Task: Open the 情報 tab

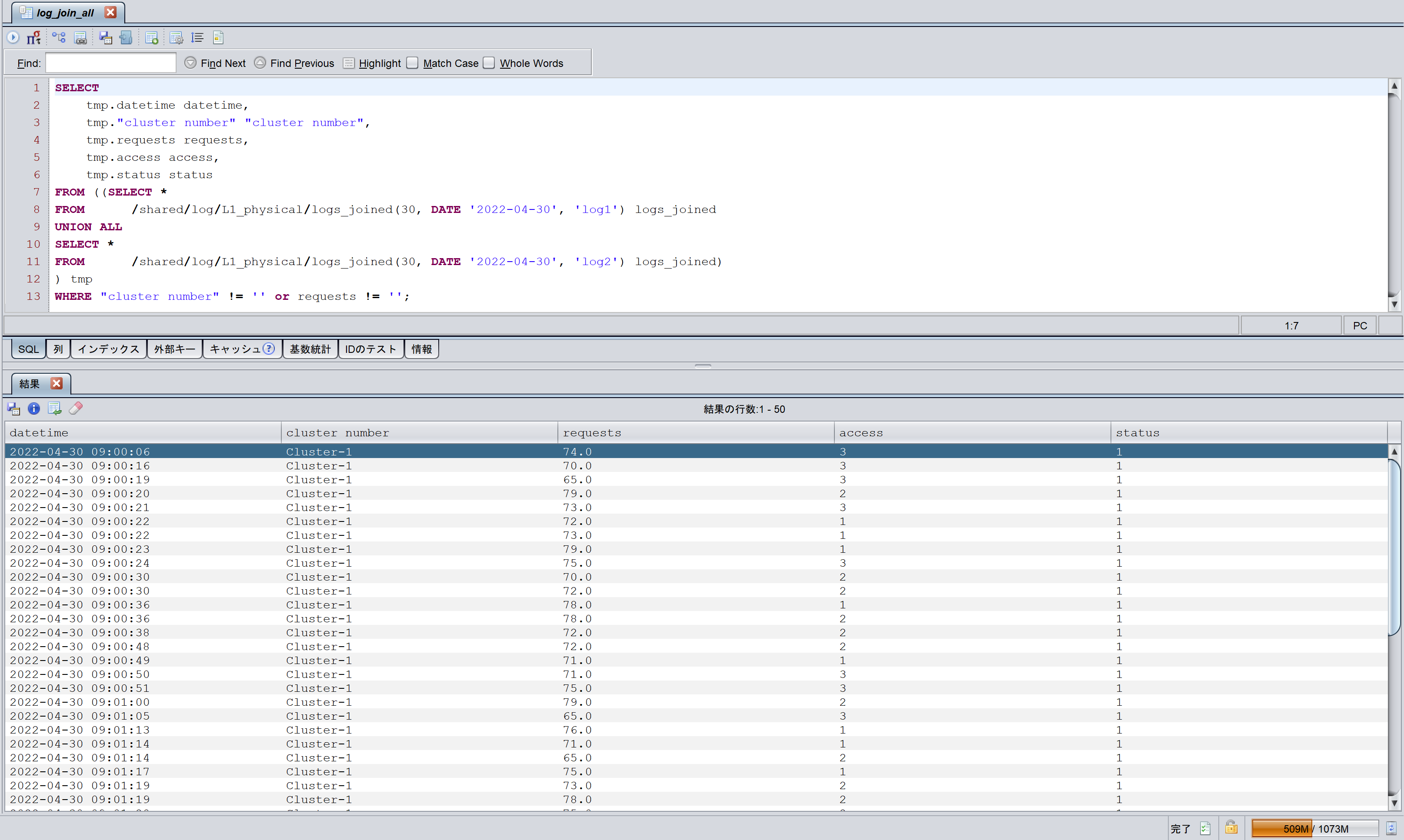Action: pyautogui.click(x=421, y=349)
